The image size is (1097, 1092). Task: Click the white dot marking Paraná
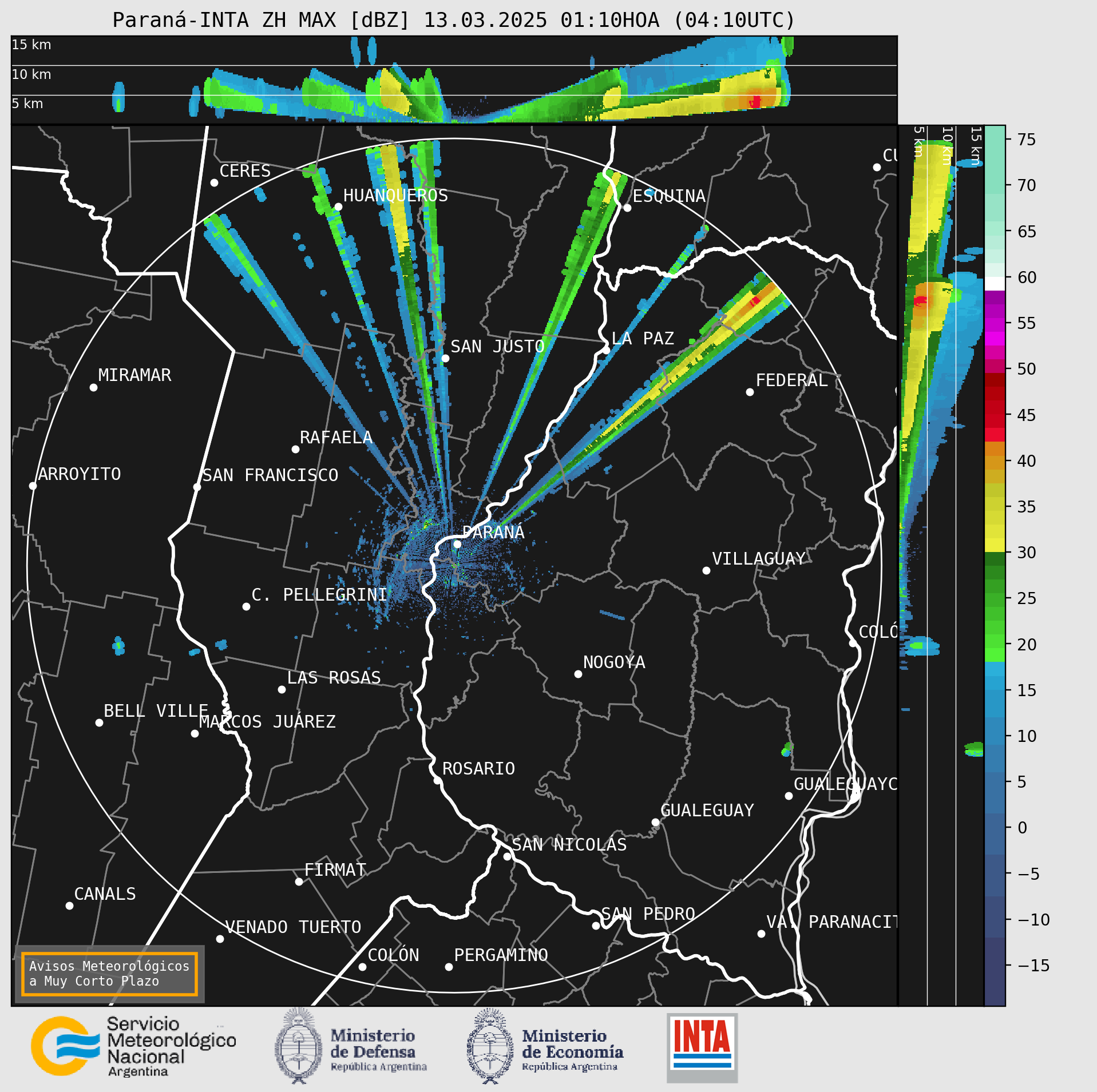click(457, 544)
